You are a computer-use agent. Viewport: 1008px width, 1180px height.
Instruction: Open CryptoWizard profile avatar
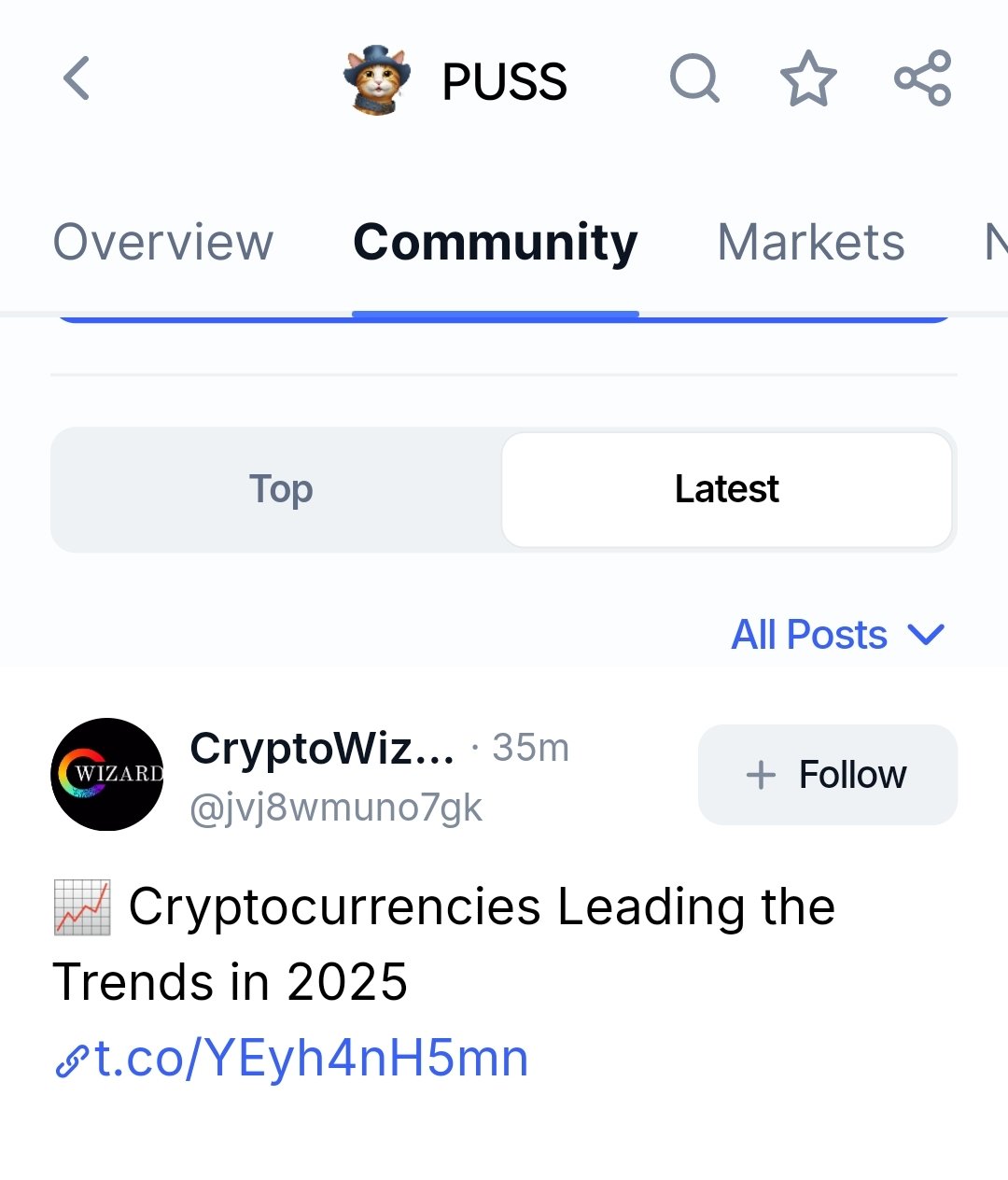[x=107, y=774]
